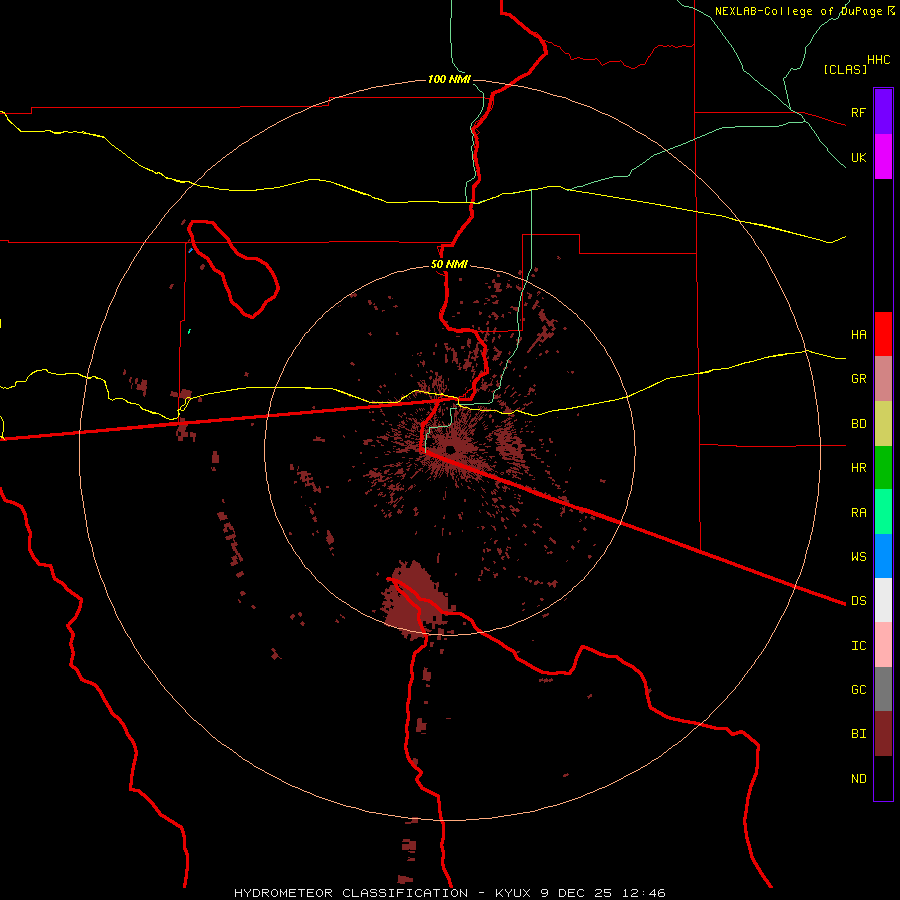Click the IC light pink legend swatch

click(x=883, y=645)
